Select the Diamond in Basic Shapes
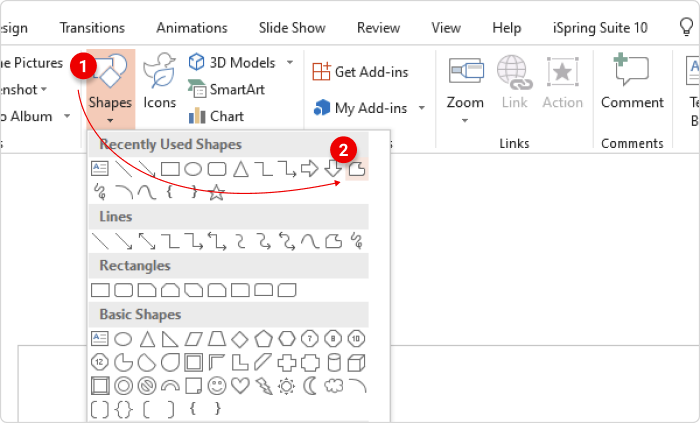The height and width of the screenshot is (423, 700). pyautogui.click(x=240, y=339)
